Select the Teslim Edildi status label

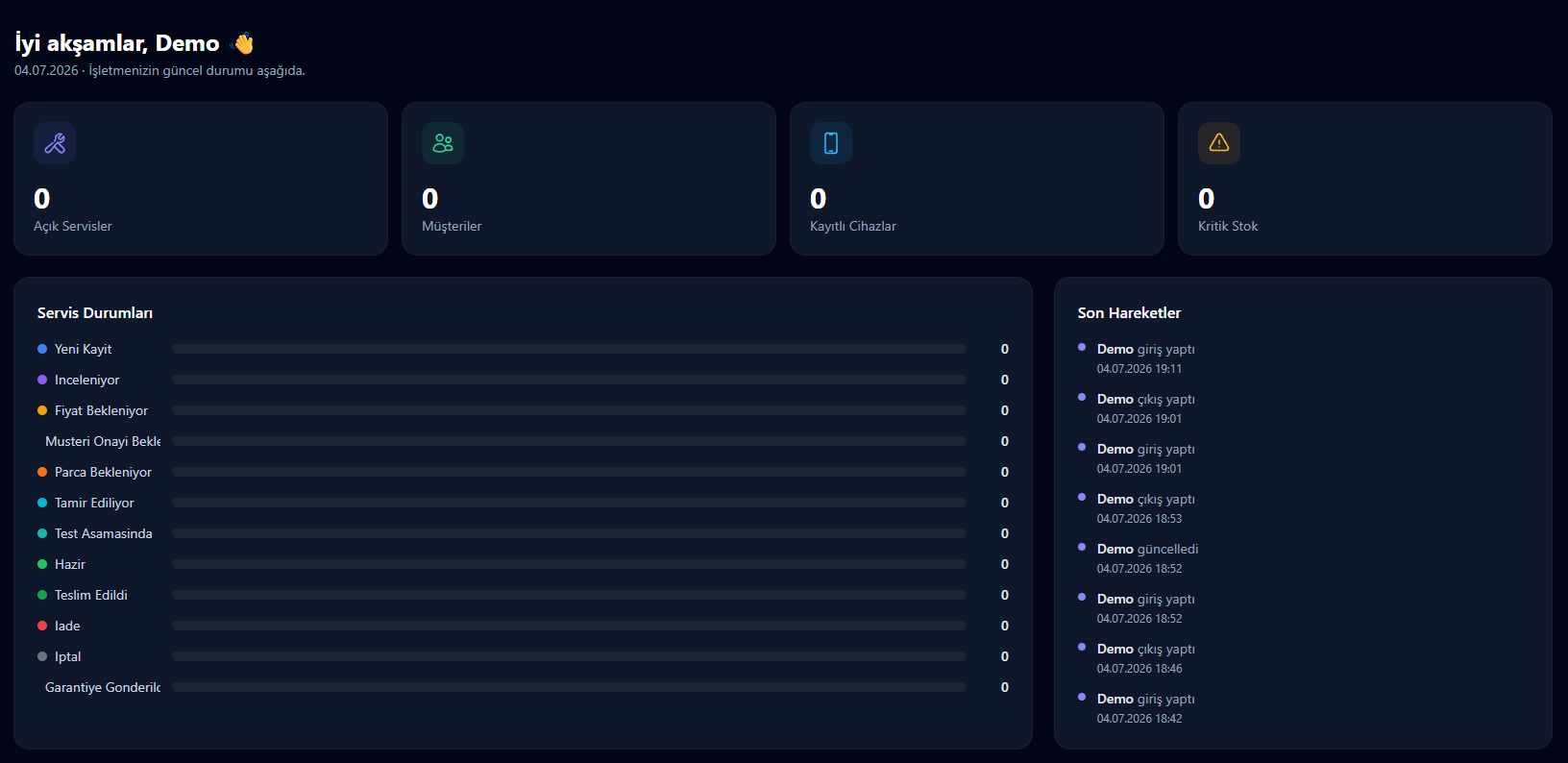pyautogui.click(x=91, y=595)
